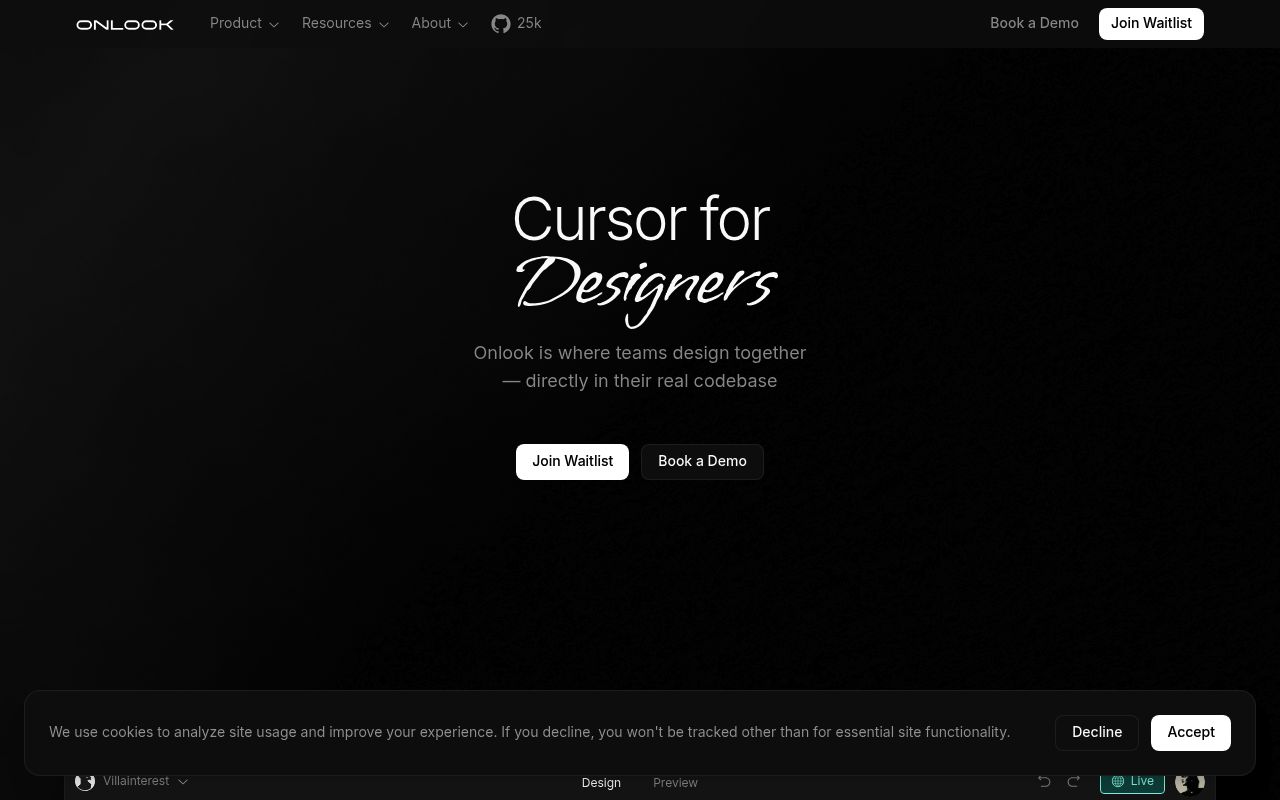The height and width of the screenshot is (800, 1280).
Task: Switch to the Design tab
Action: click(601, 782)
